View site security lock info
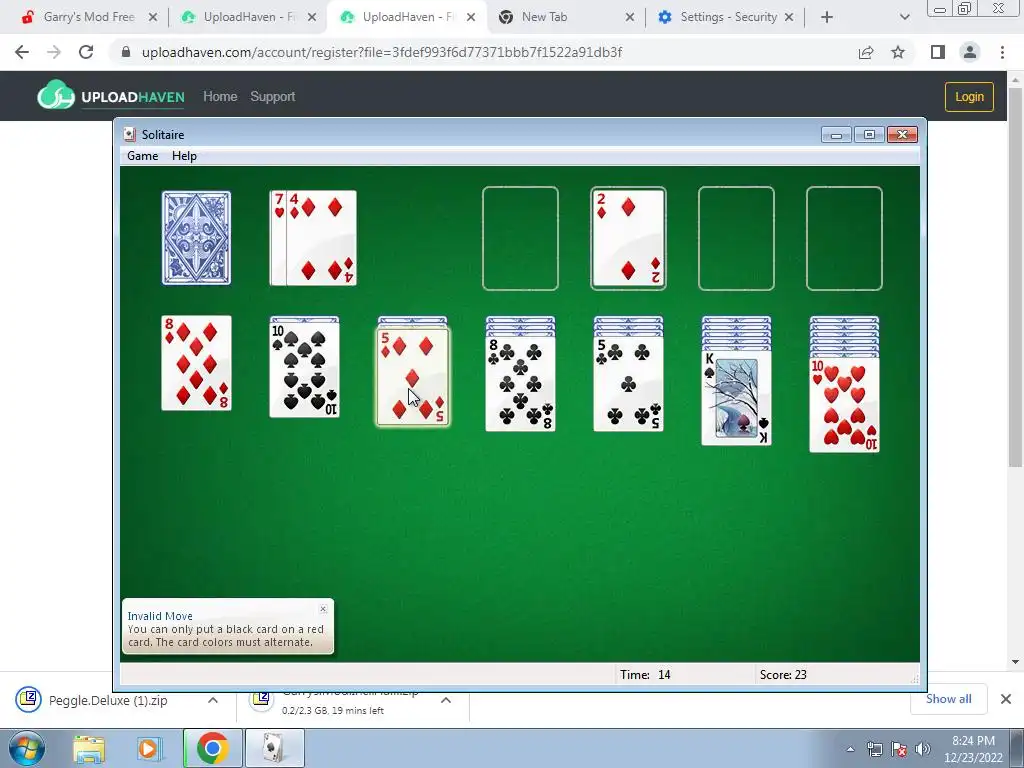The image size is (1024, 768). coord(126,52)
